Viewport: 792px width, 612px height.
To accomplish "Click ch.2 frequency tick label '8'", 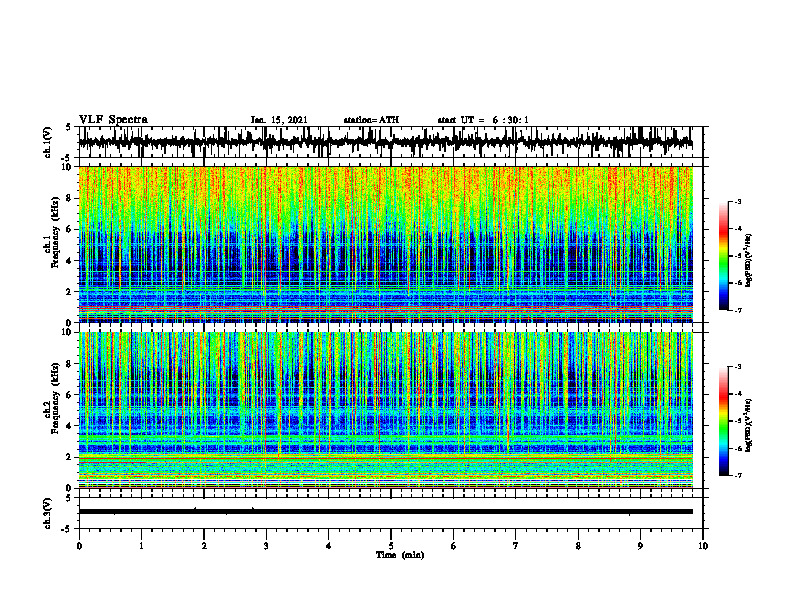I will pos(69,364).
